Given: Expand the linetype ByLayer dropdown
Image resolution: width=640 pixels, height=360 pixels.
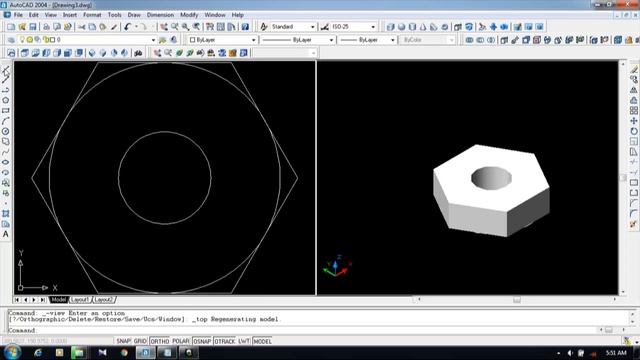Looking at the screenshot, I should pos(331,40).
